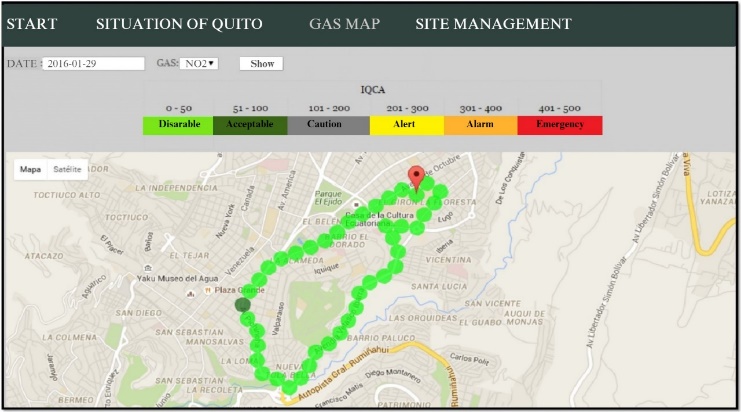
Task: Switch map to Mapa view
Action: [30, 169]
